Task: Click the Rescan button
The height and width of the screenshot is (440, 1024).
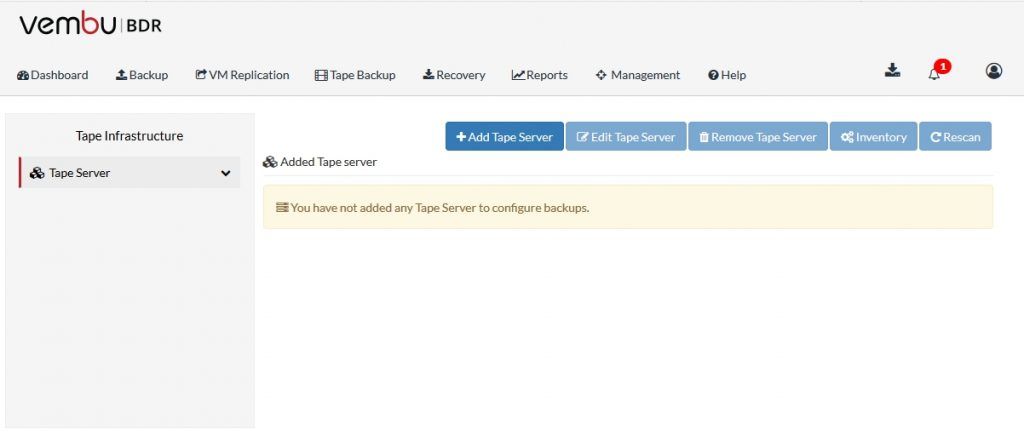Action: click(955, 136)
